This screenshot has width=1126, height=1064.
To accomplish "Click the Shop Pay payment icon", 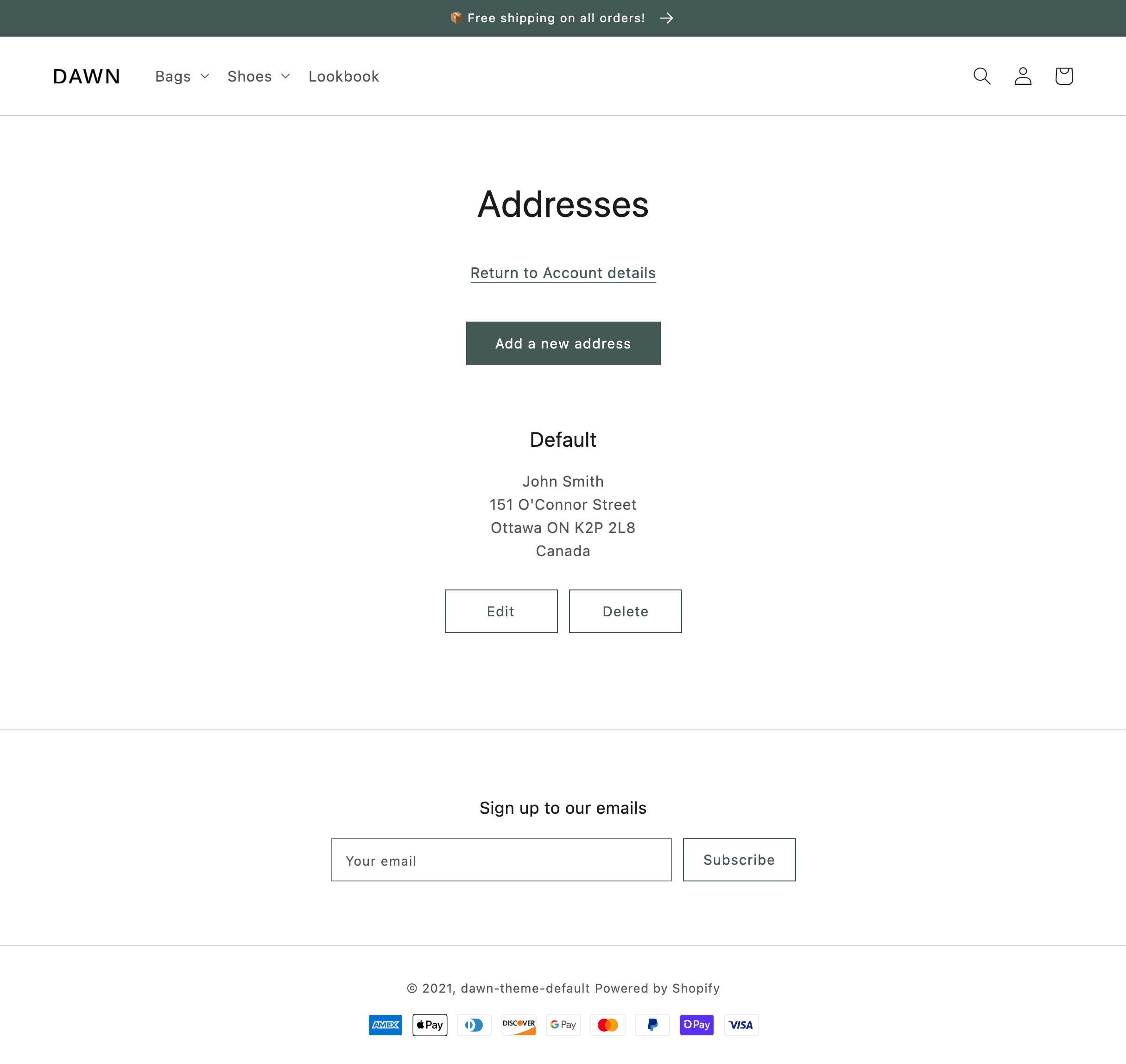I will 696,1025.
